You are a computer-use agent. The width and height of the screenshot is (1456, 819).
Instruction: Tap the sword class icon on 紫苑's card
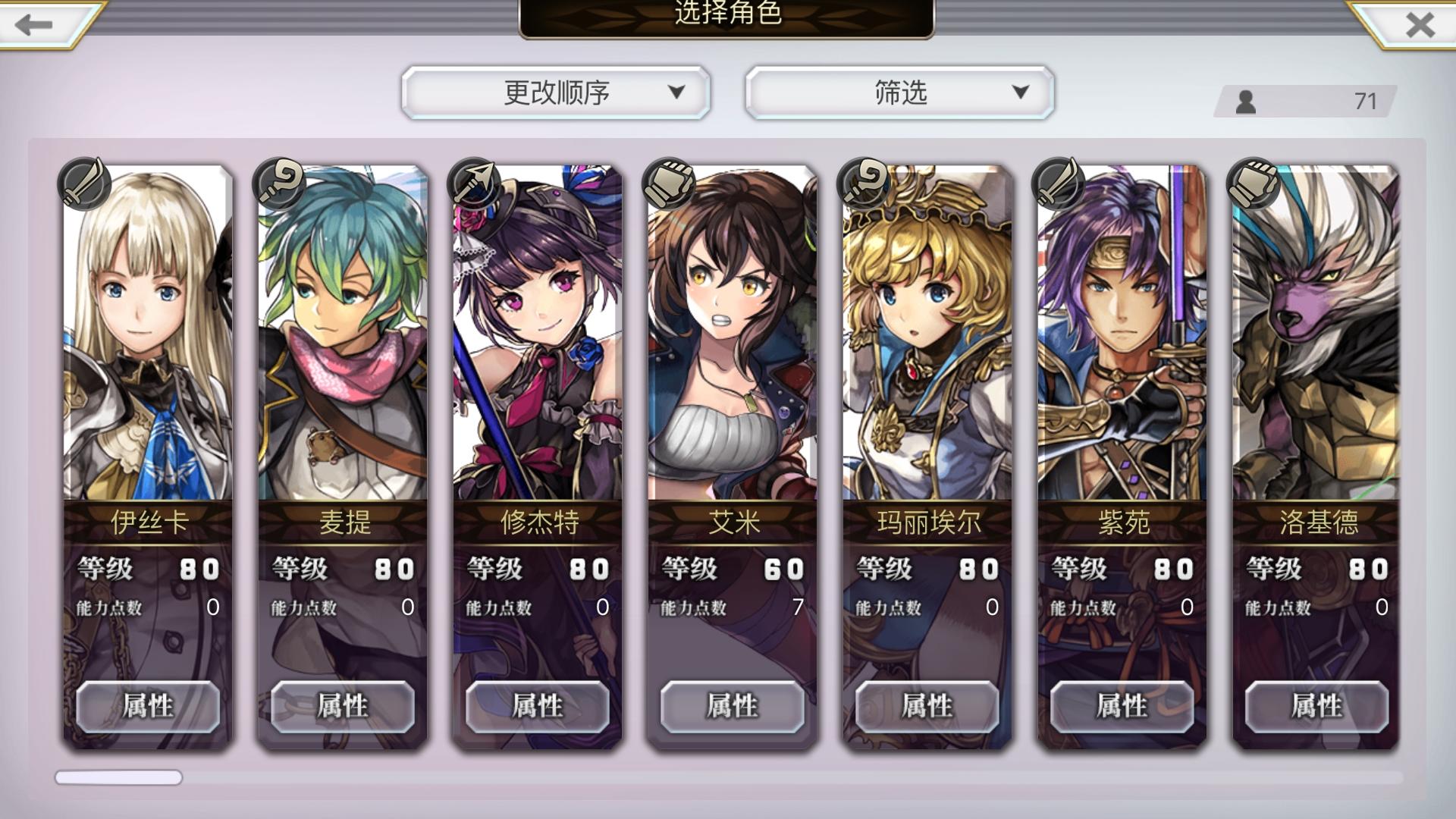(x=1058, y=184)
